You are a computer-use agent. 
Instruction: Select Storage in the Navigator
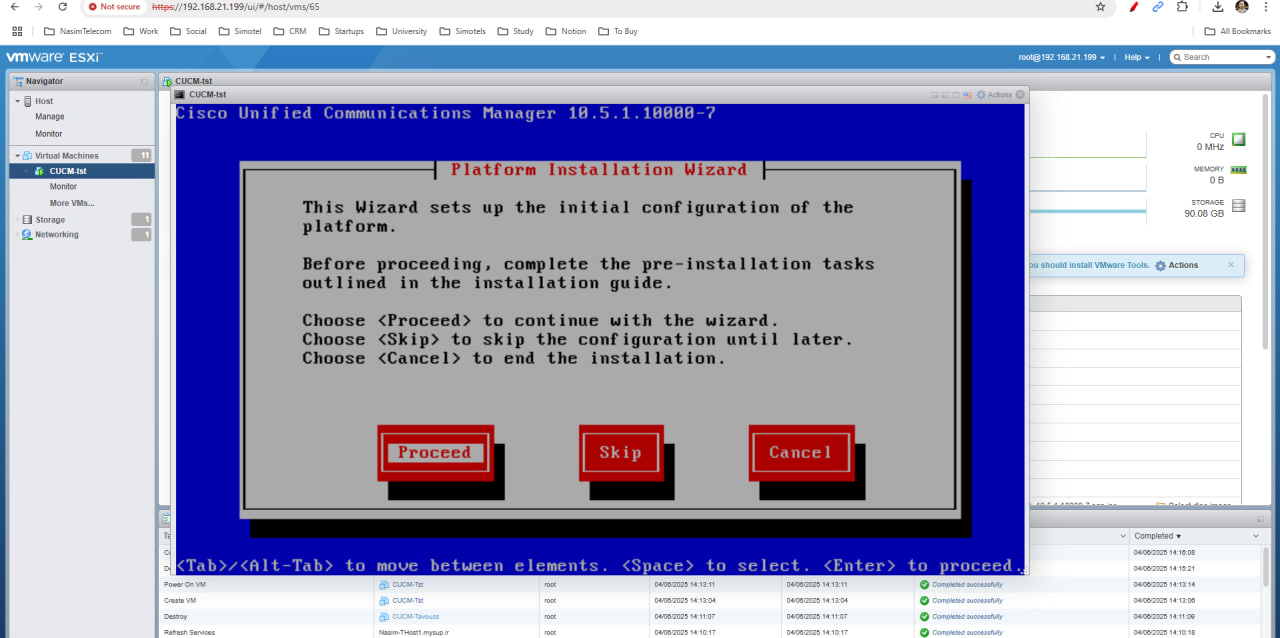pos(50,220)
